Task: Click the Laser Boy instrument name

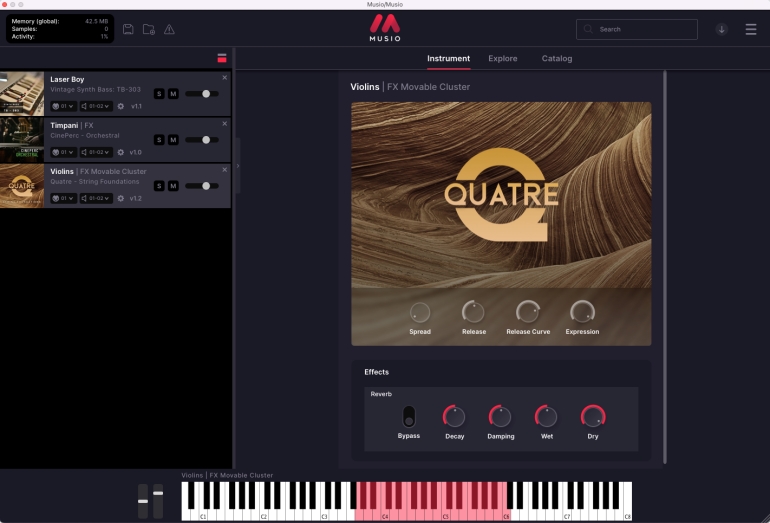Action: pyautogui.click(x=67, y=80)
